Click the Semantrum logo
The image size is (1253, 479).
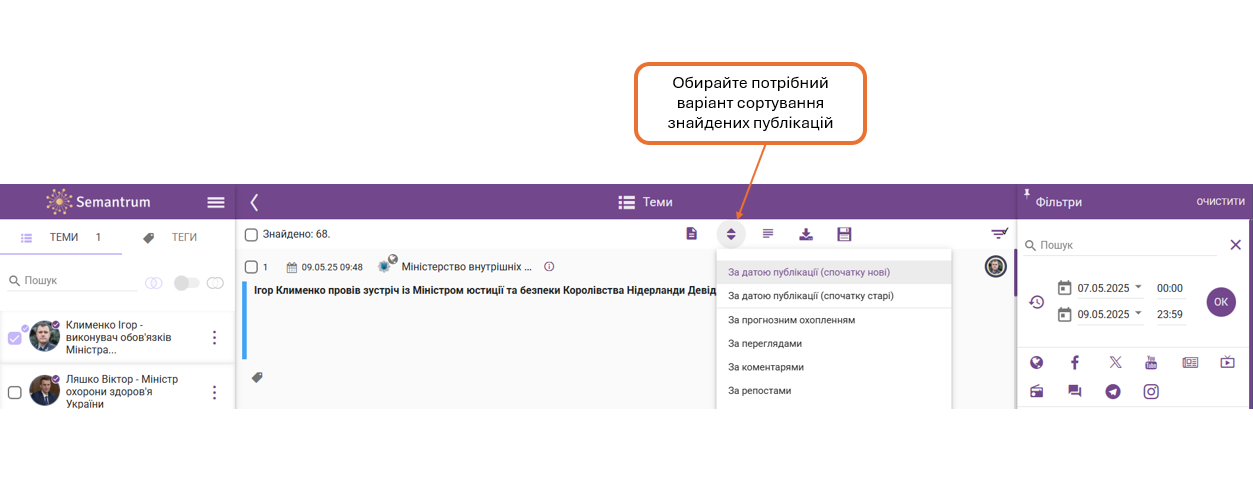pos(98,202)
